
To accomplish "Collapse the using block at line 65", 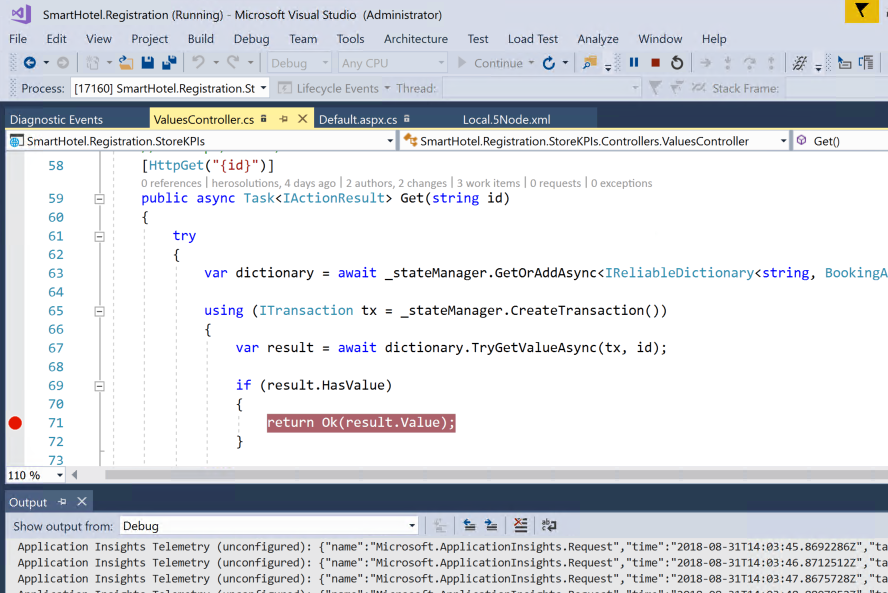I will coord(99,311).
